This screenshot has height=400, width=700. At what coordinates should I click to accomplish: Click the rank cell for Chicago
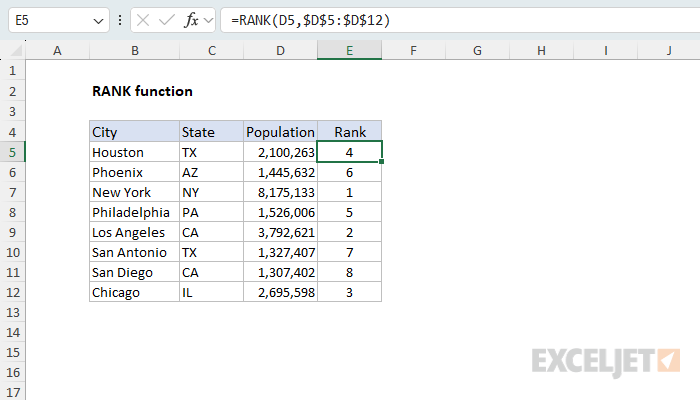(350, 292)
